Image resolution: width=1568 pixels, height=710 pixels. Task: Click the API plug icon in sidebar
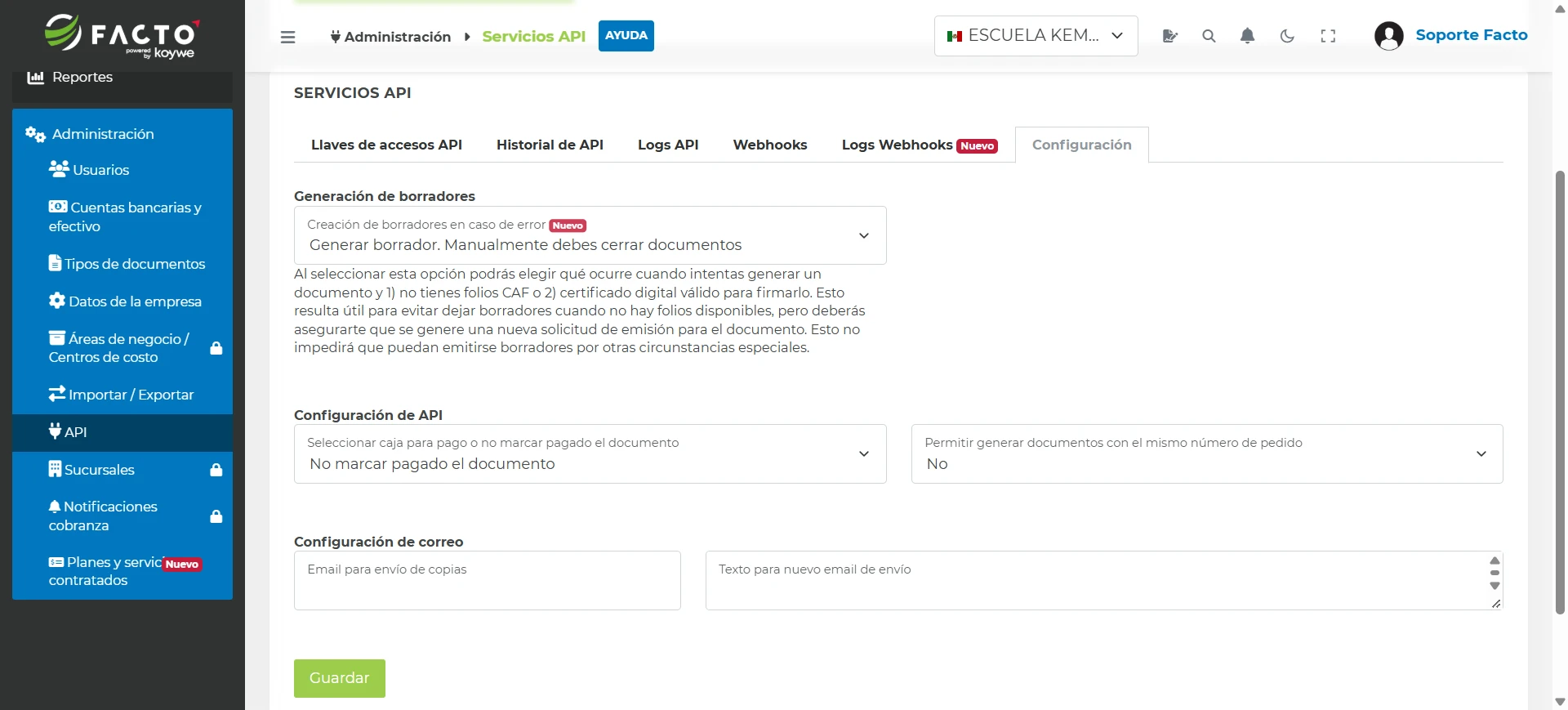55,431
